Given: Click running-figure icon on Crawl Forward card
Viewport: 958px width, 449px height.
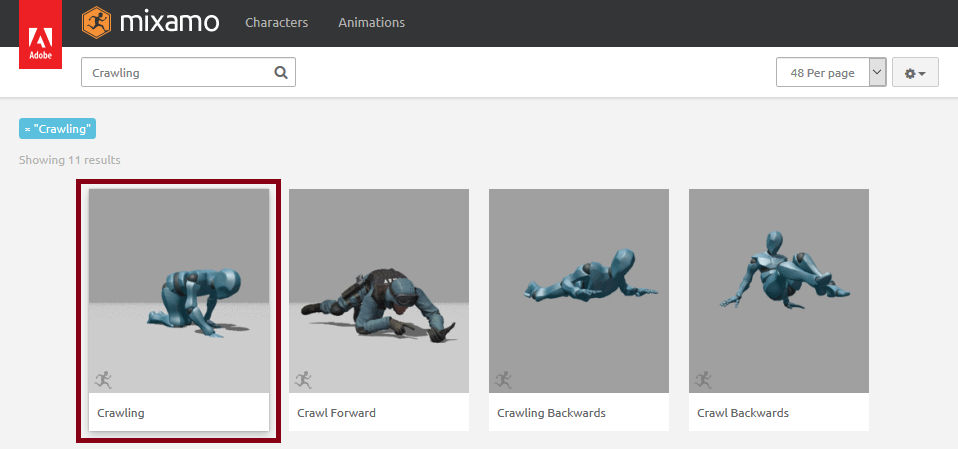Looking at the screenshot, I should [304, 379].
